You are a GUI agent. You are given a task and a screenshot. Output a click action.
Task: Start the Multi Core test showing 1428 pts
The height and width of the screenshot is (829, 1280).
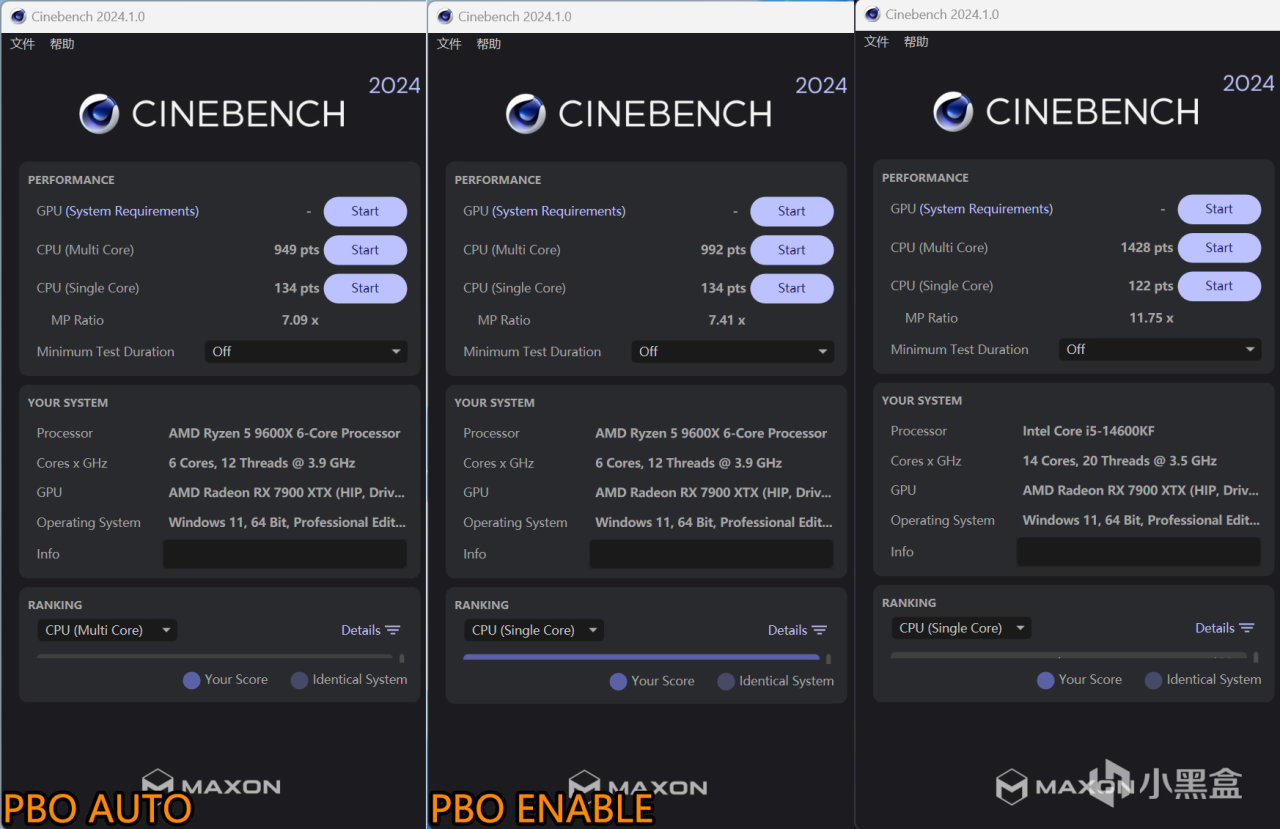tap(1219, 248)
